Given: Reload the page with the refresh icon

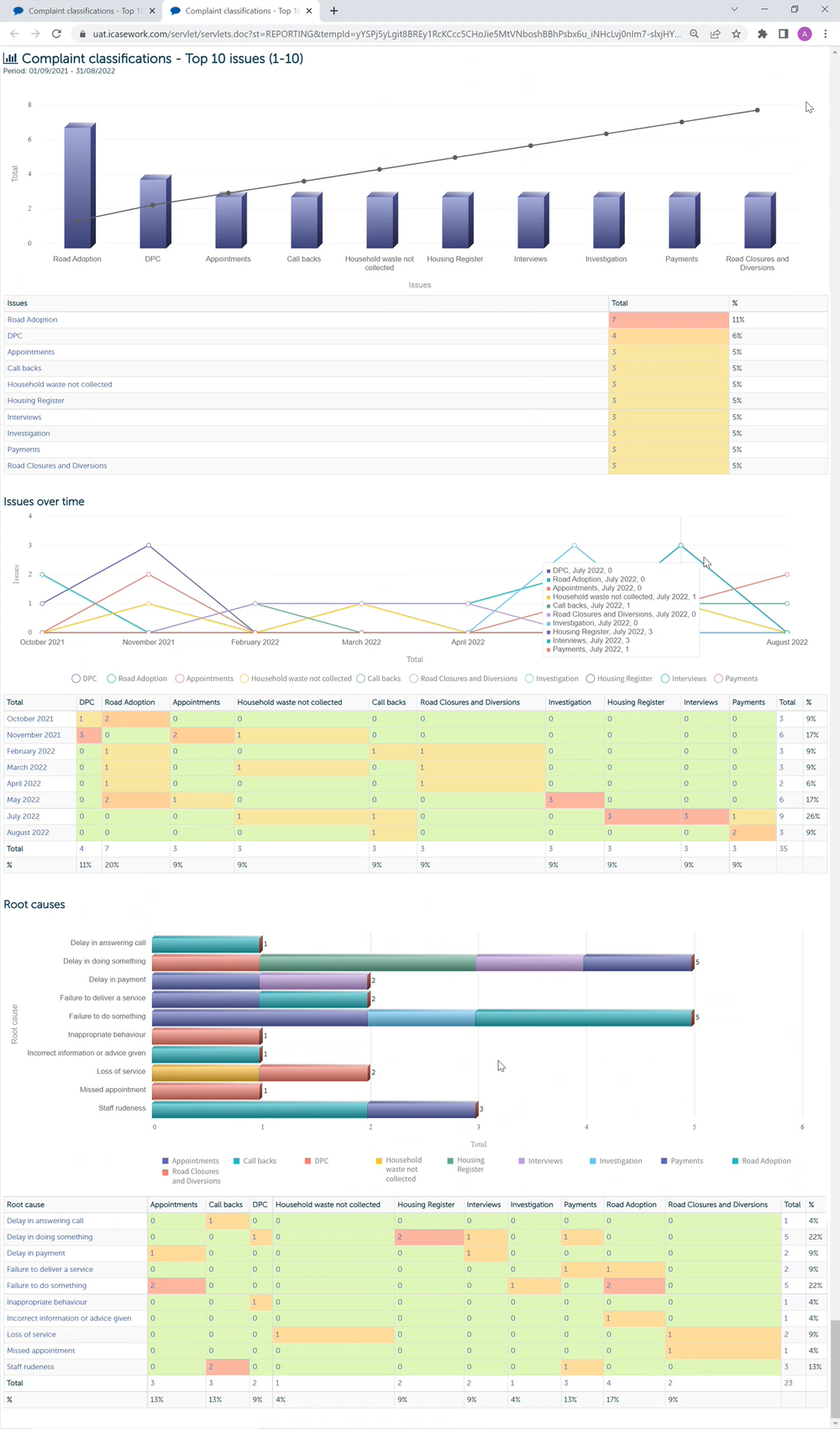Looking at the screenshot, I should (56, 34).
